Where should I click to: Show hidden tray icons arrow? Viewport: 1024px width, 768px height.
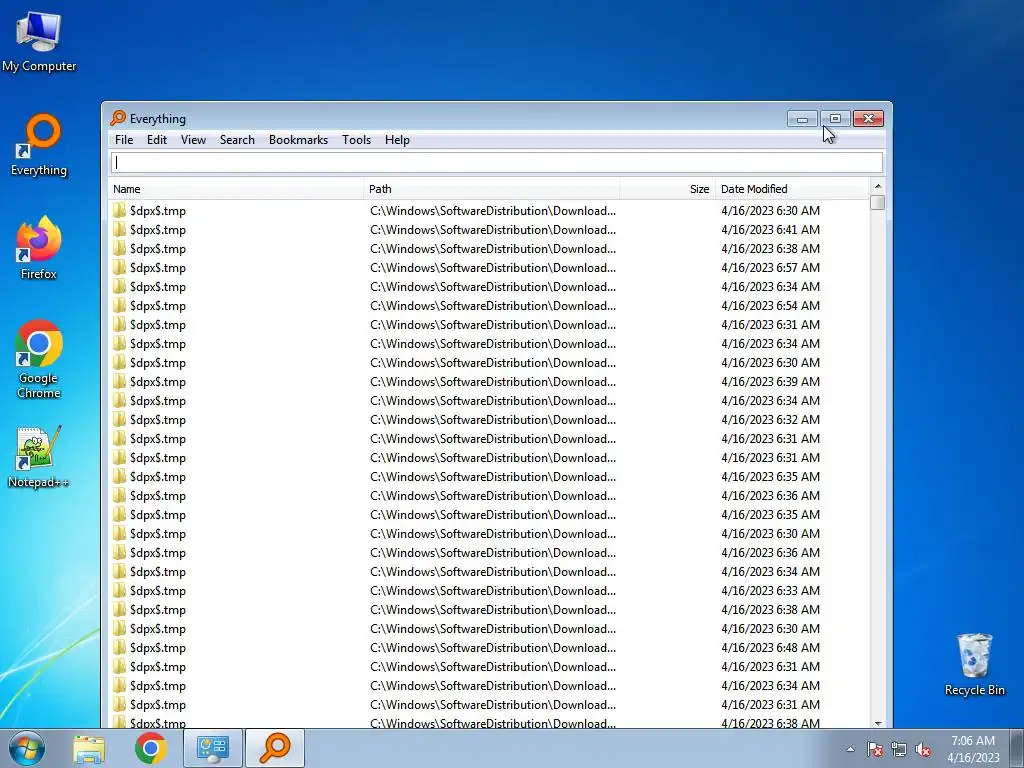[850, 749]
